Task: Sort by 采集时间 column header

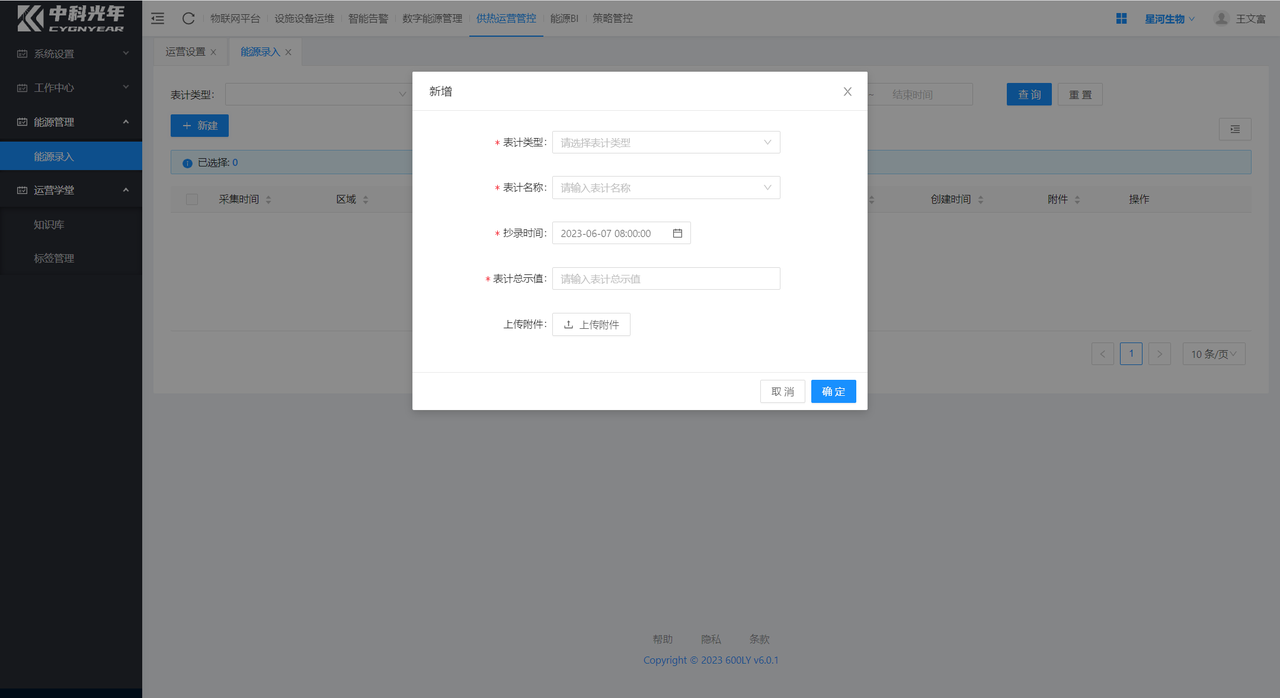Action: pos(240,199)
